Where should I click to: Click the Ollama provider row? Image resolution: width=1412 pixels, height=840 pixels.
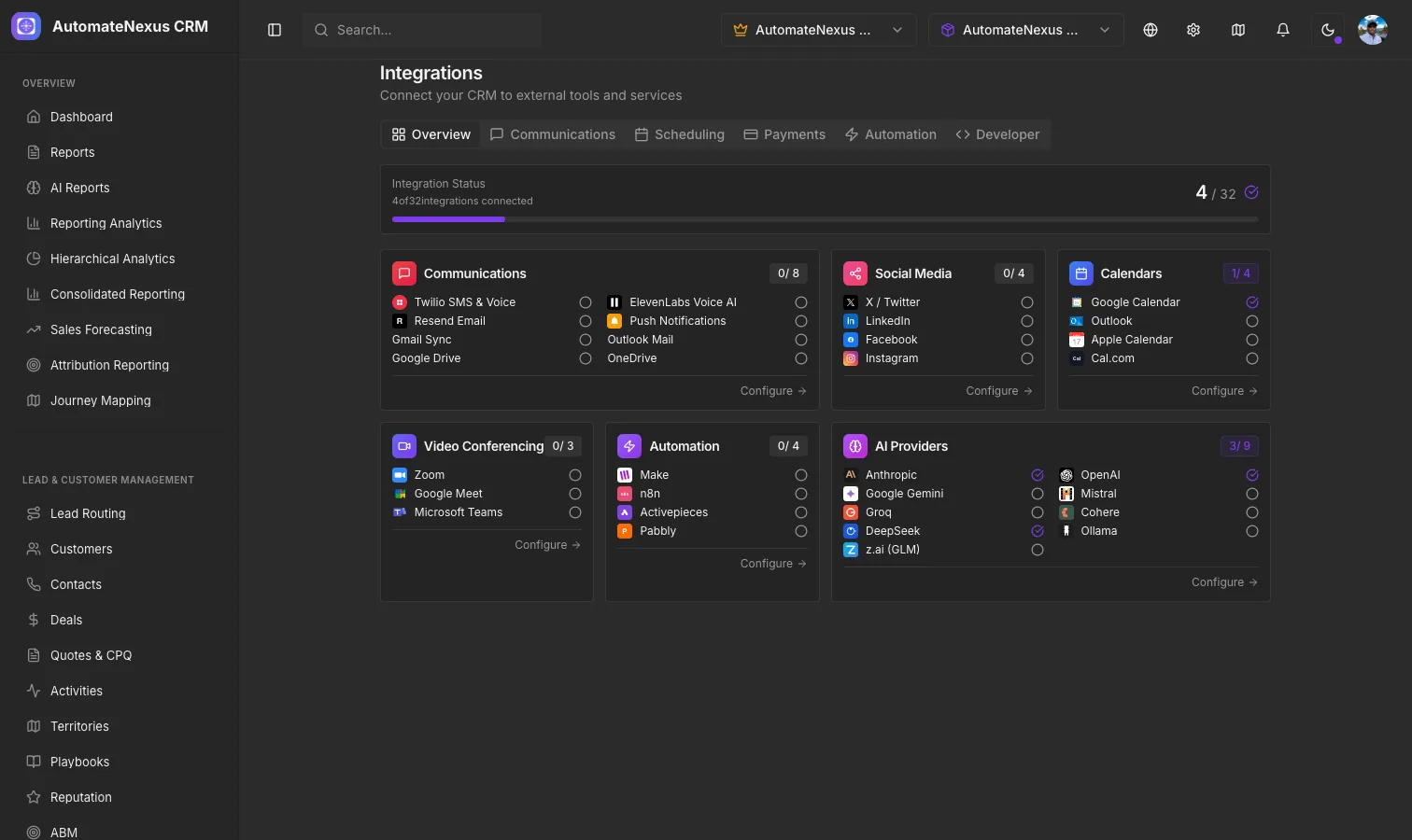[x=1159, y=531]
